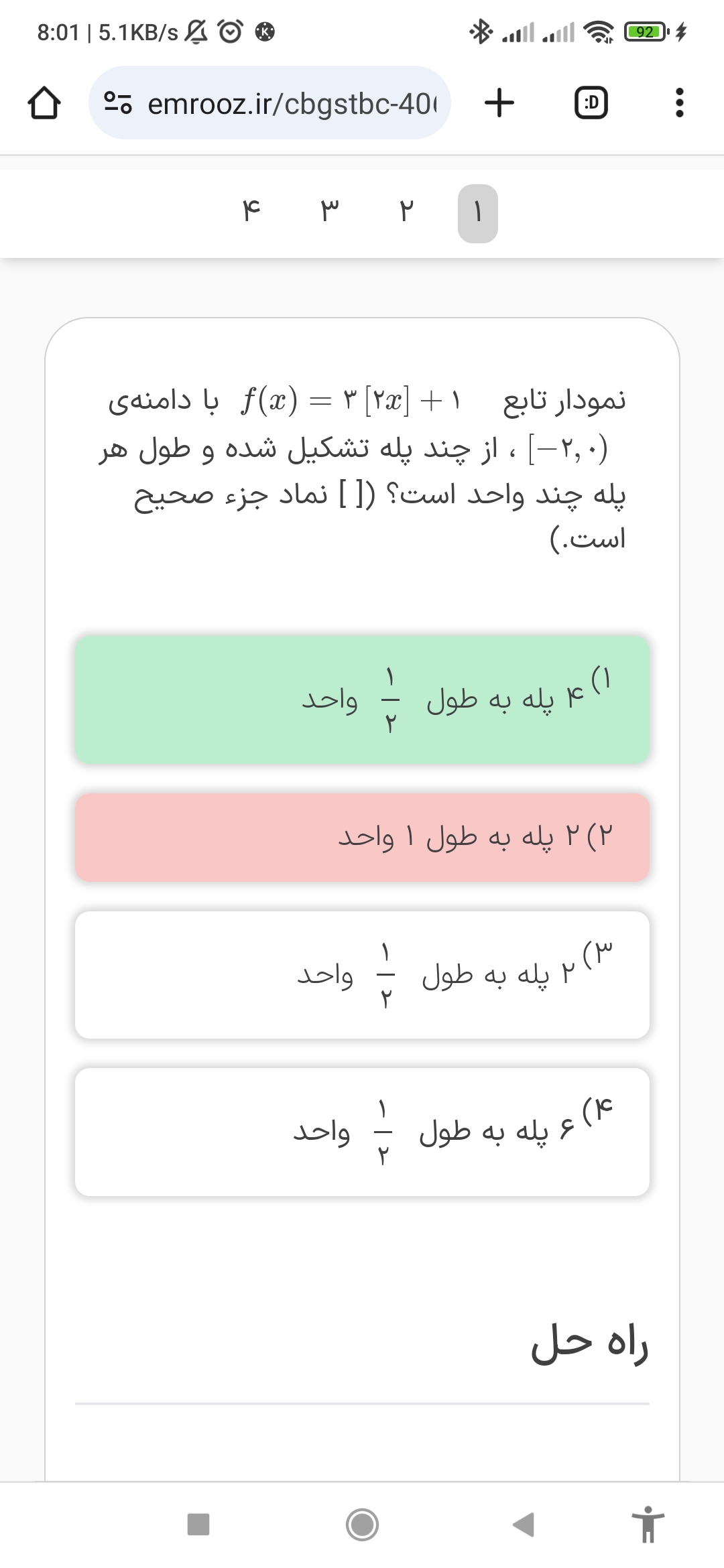Open site info icon in address bar
The width and height of the screenshot is (724, 1568).
pyautogui.click(x=118, y=103)
